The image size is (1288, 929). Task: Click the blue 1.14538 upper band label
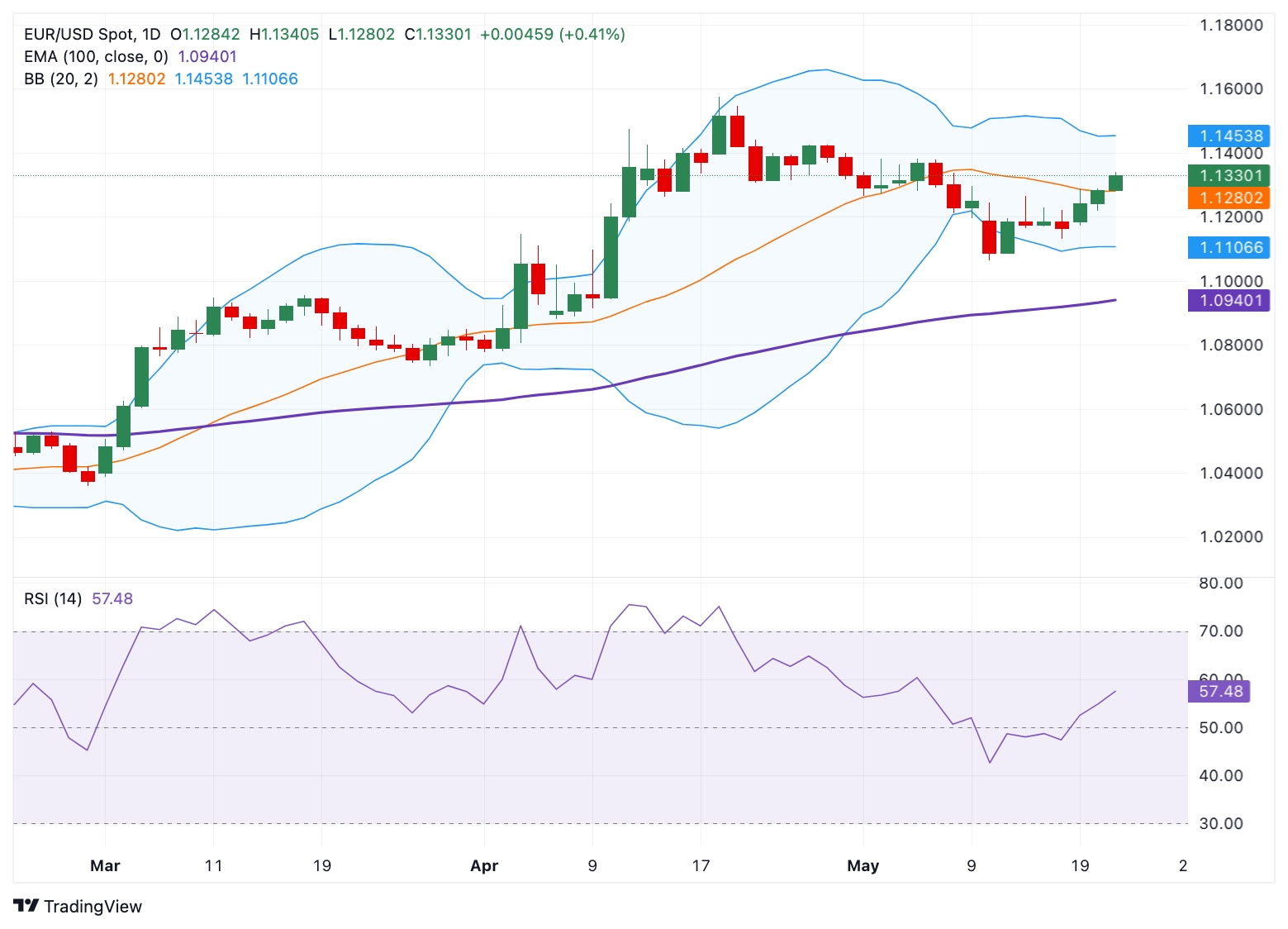tap(1229, 136)
